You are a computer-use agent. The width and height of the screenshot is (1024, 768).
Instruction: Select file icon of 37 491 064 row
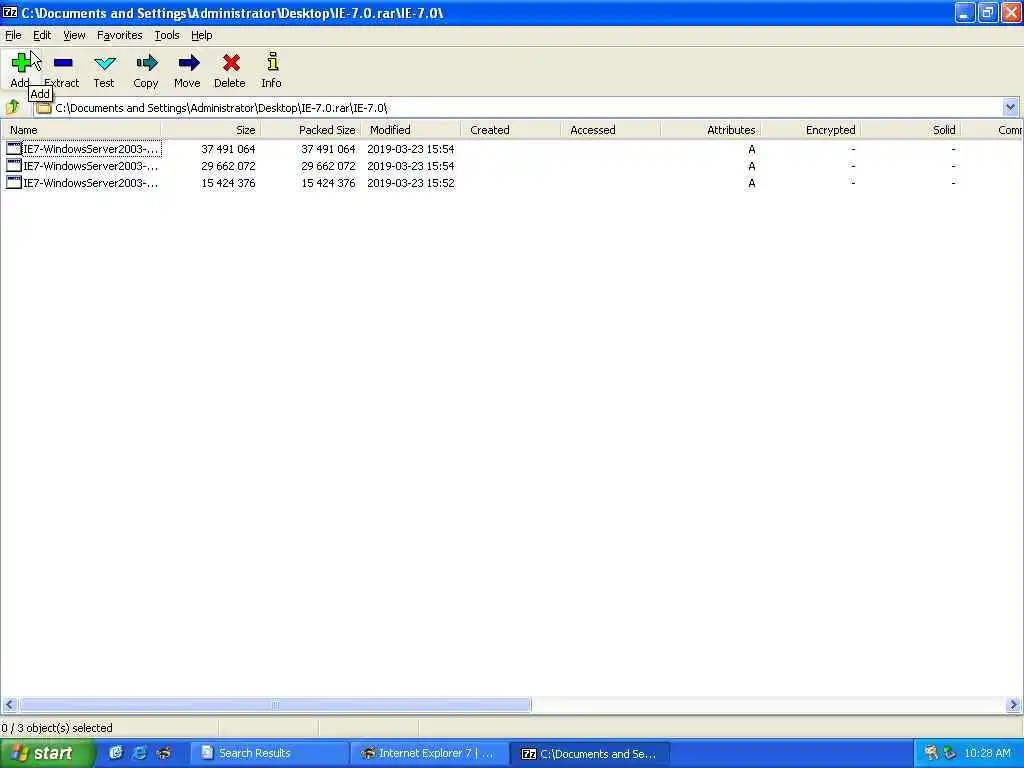[x=14, y=149]
